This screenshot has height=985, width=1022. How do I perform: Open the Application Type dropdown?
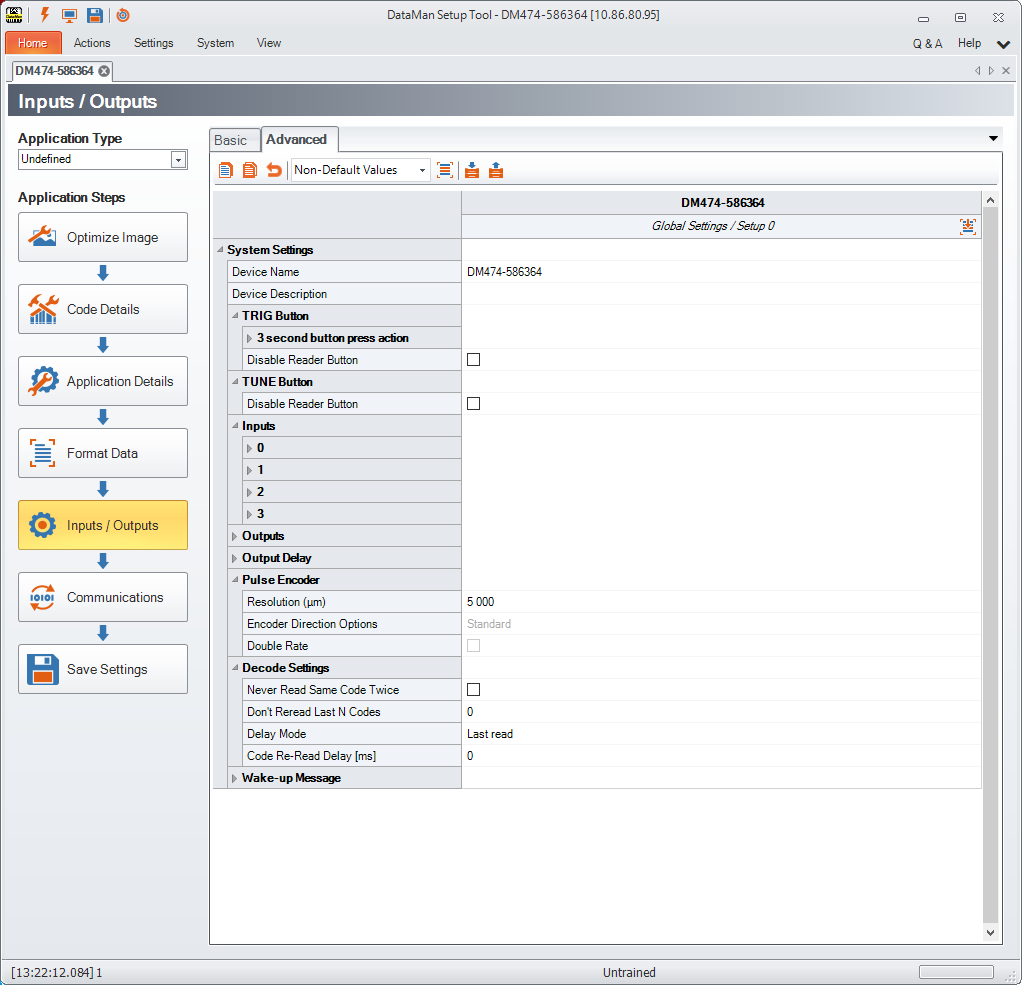(x=178, y=160)
